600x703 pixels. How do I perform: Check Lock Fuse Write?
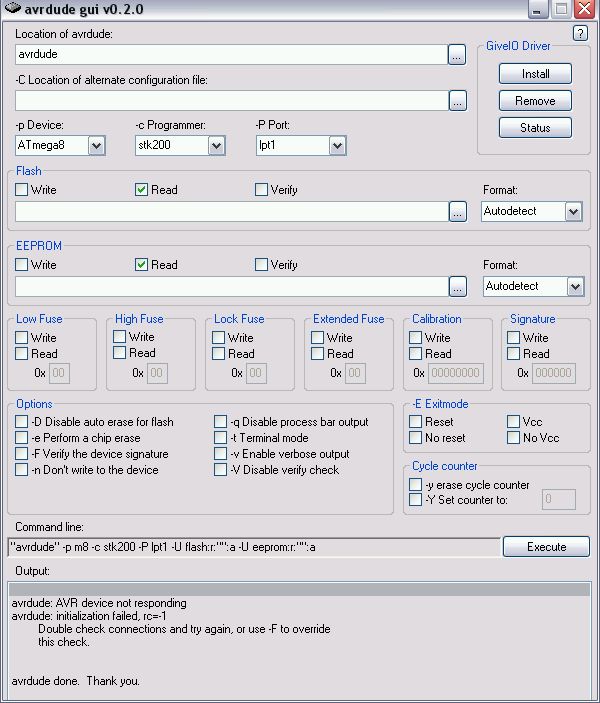218,337
